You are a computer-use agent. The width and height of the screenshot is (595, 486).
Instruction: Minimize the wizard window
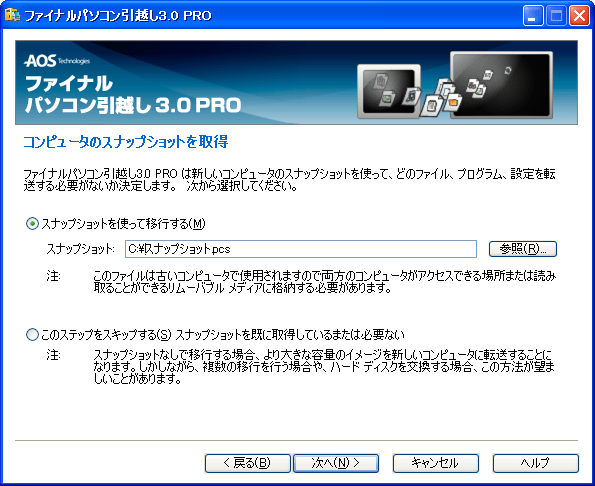[533, 16]
